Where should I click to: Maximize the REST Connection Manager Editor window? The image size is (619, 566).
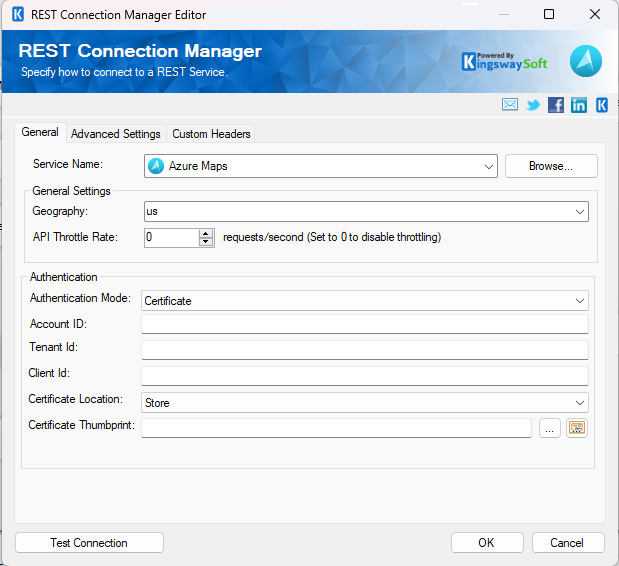549,14
